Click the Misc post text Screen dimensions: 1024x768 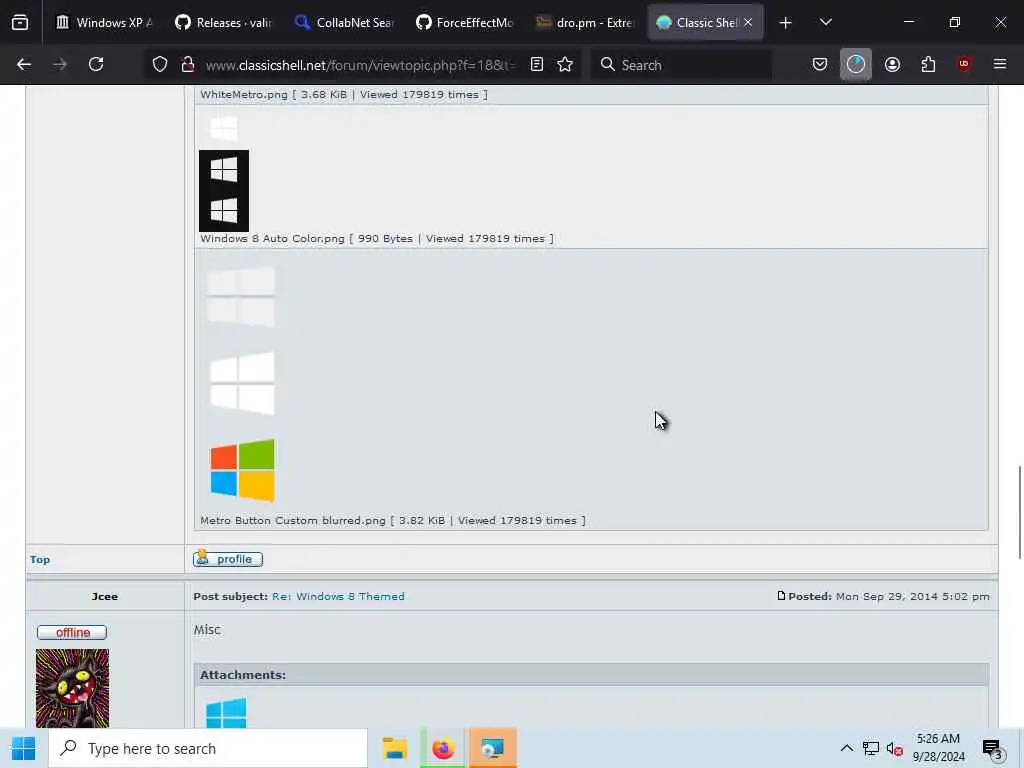tap(207, 630)
